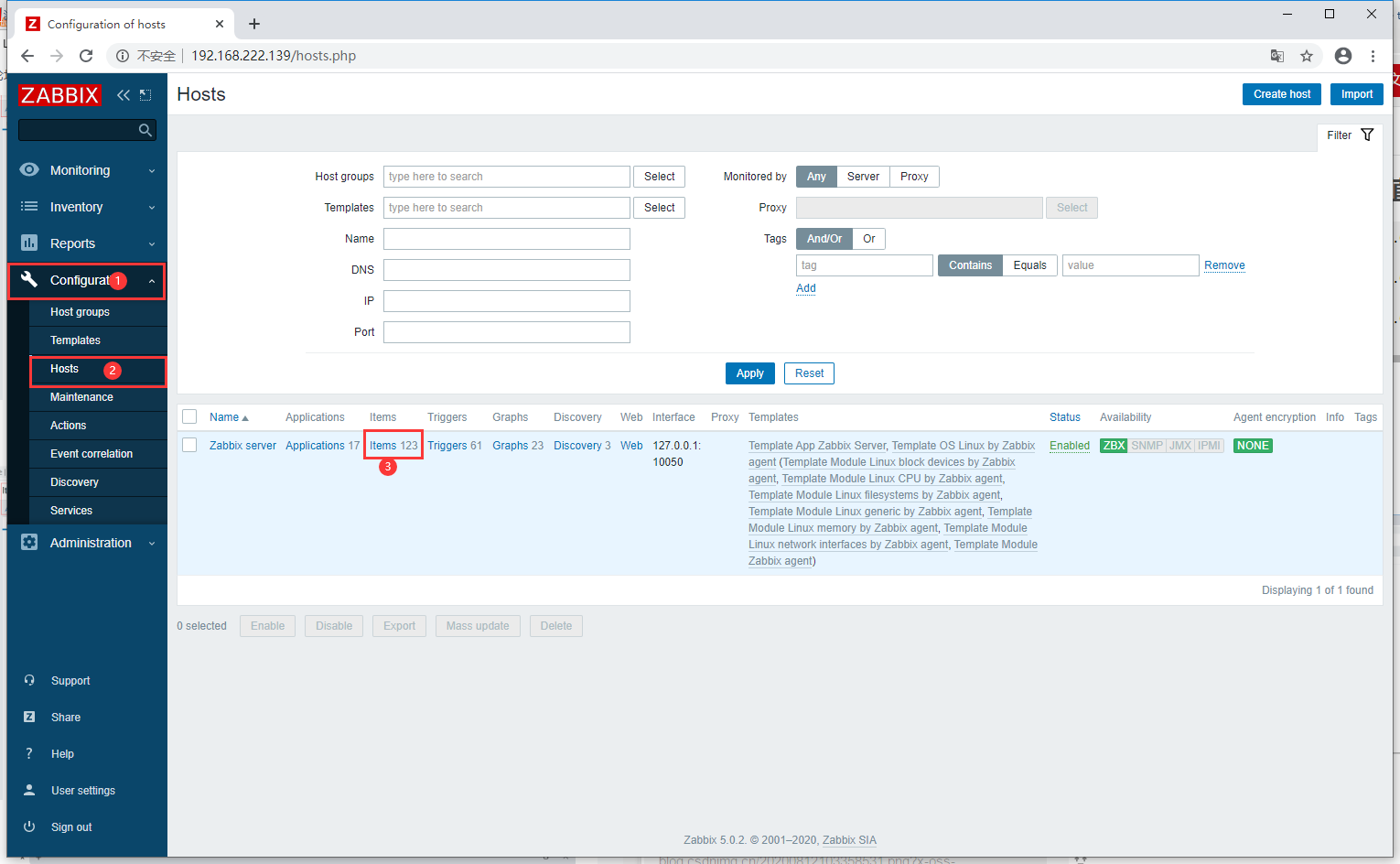Sort hosts by Status column

pyautogui.click(x=1065, y=417)
